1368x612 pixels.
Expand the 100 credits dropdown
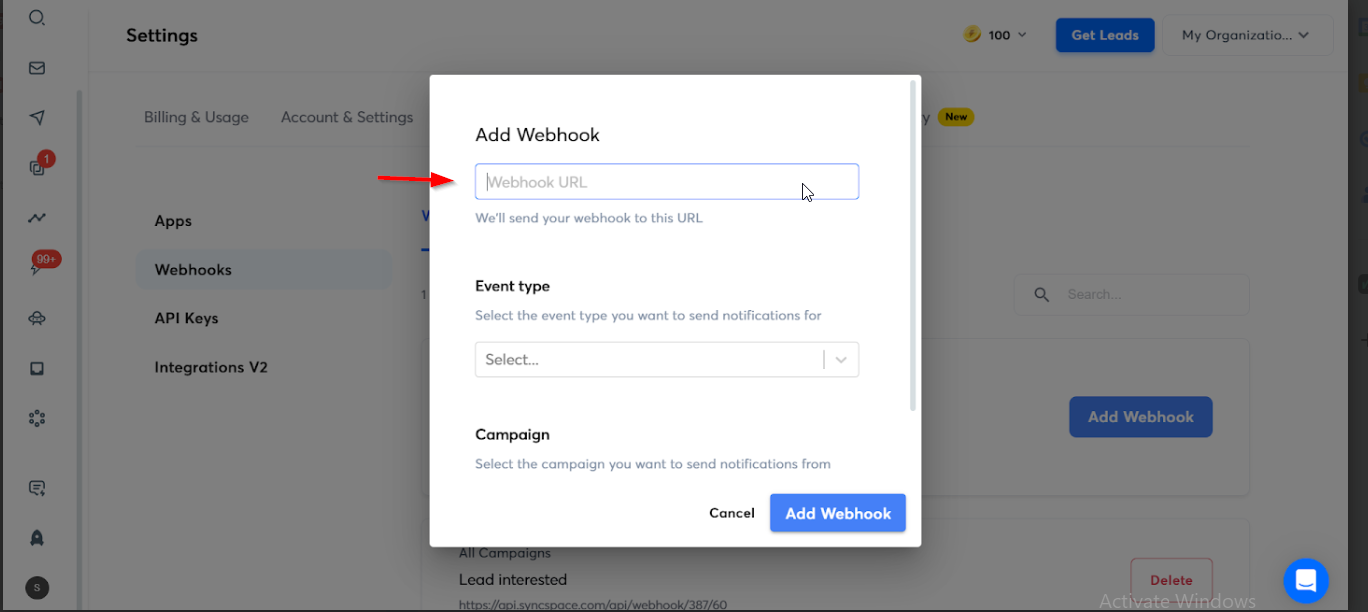point(995,36)
